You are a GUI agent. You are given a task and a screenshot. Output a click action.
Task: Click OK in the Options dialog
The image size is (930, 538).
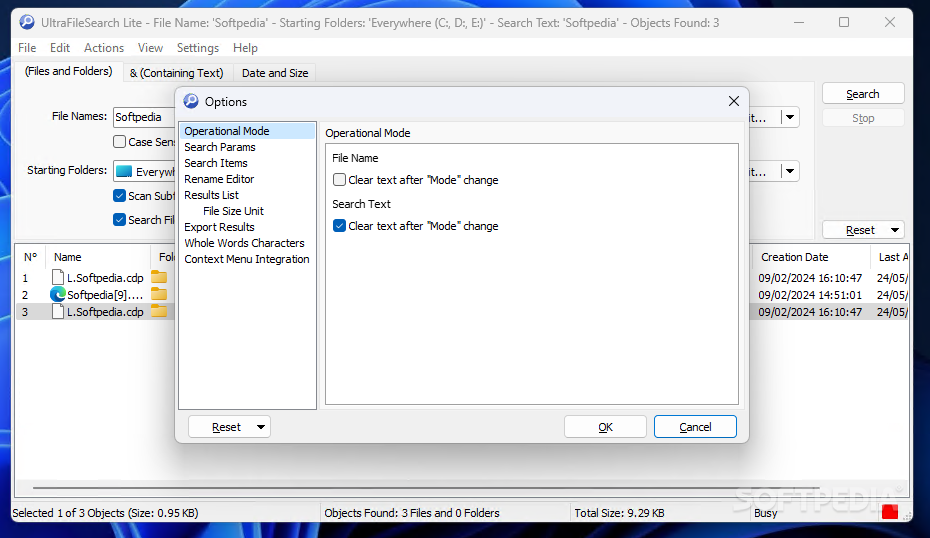(605, 427)
